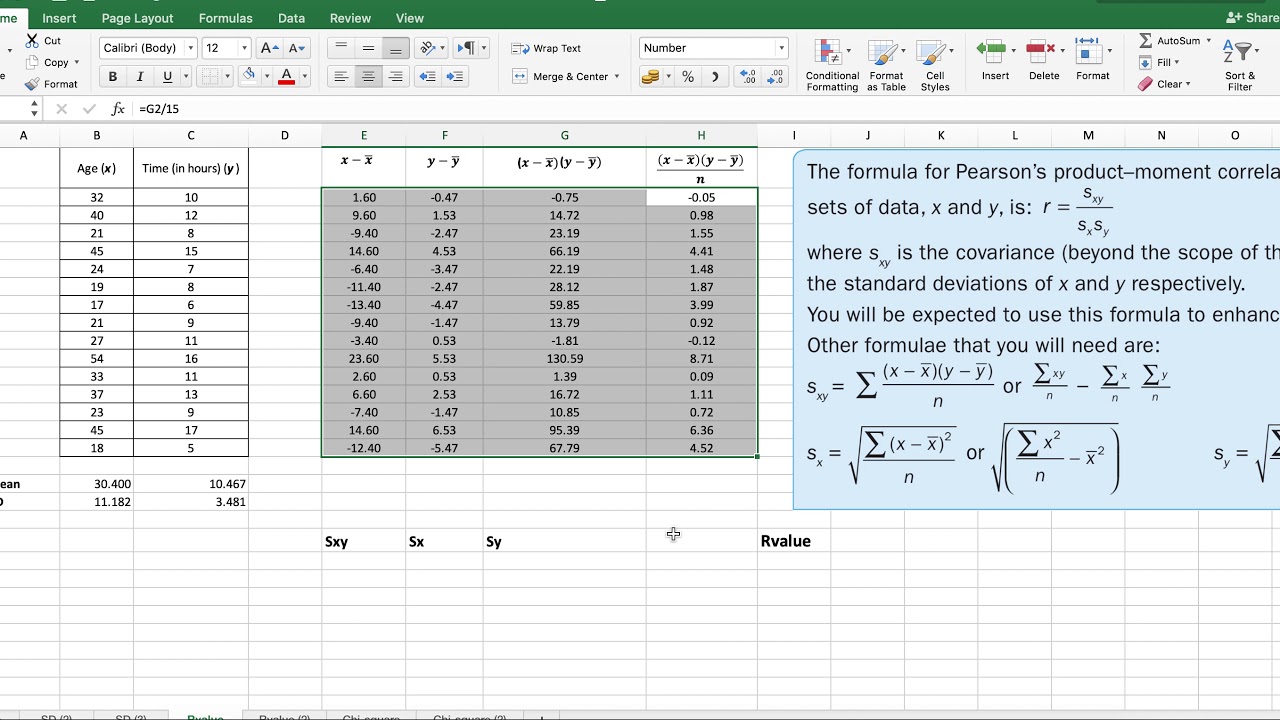
Task: Apply comma style format
Action: 714,77
